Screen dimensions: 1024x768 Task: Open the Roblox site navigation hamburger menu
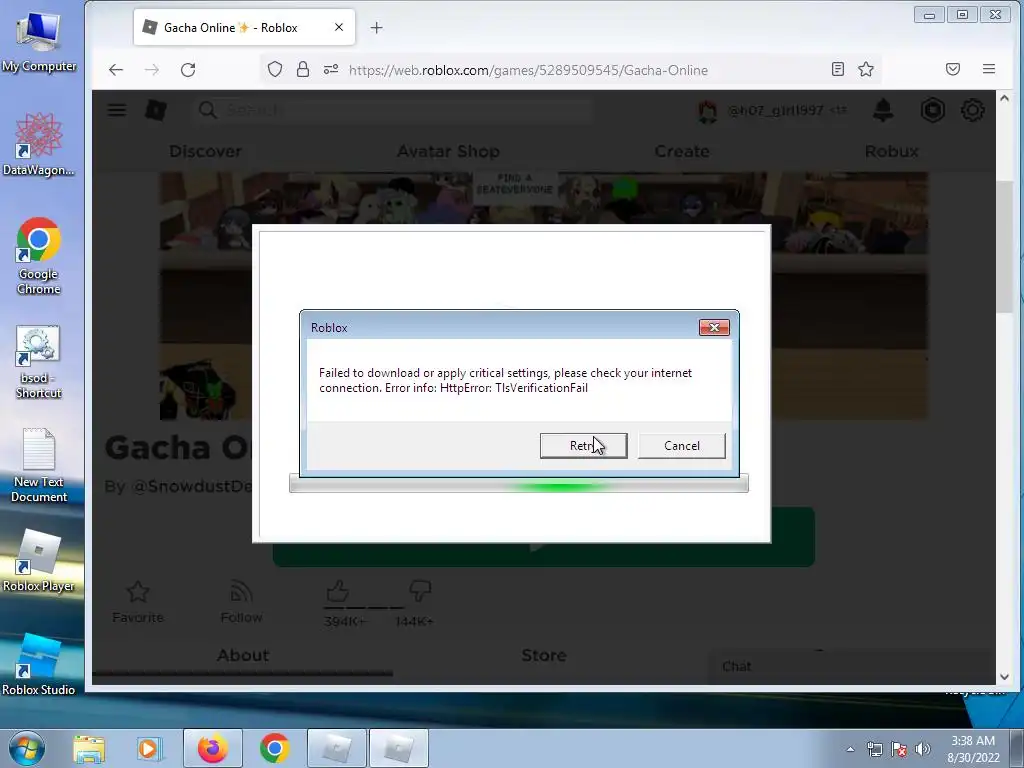117,110
